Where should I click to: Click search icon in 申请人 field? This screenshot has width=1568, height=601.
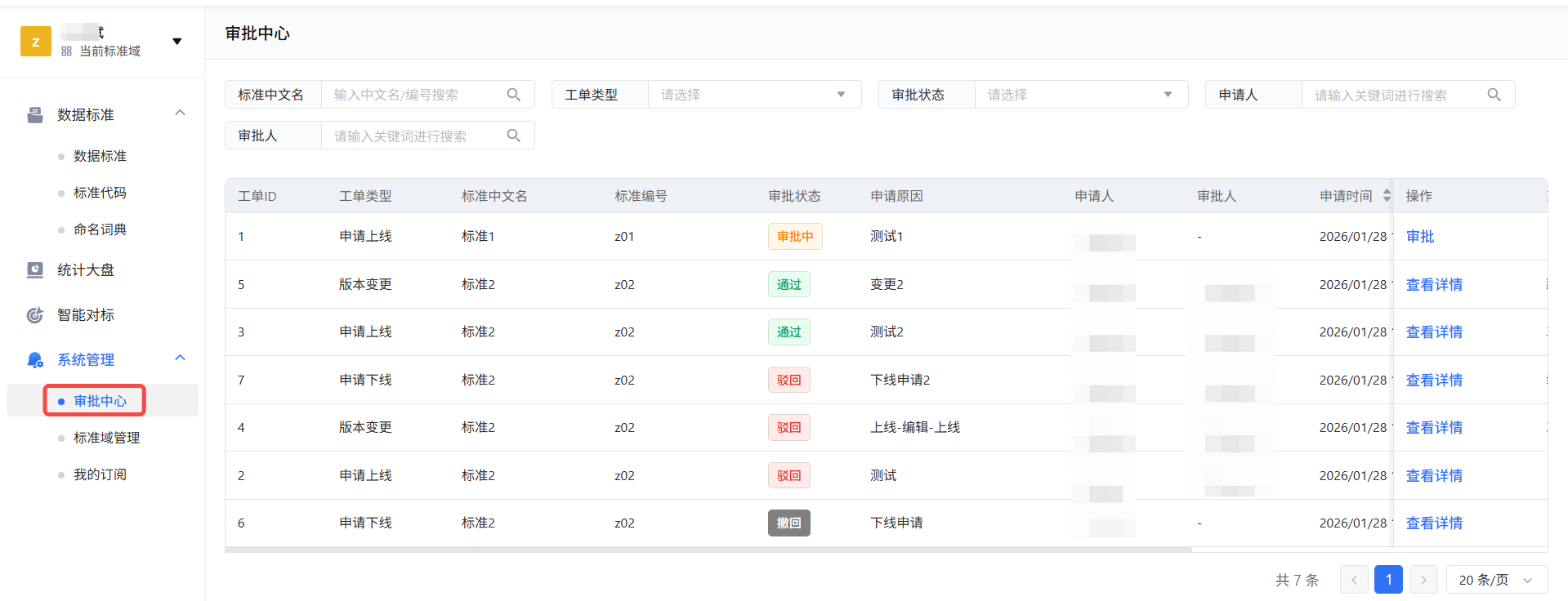pos(1494,95)
